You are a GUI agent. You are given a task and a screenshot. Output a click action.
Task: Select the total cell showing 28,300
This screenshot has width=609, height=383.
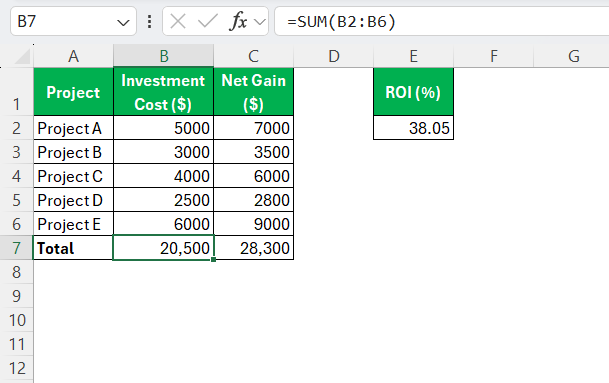tap(254, 248)
